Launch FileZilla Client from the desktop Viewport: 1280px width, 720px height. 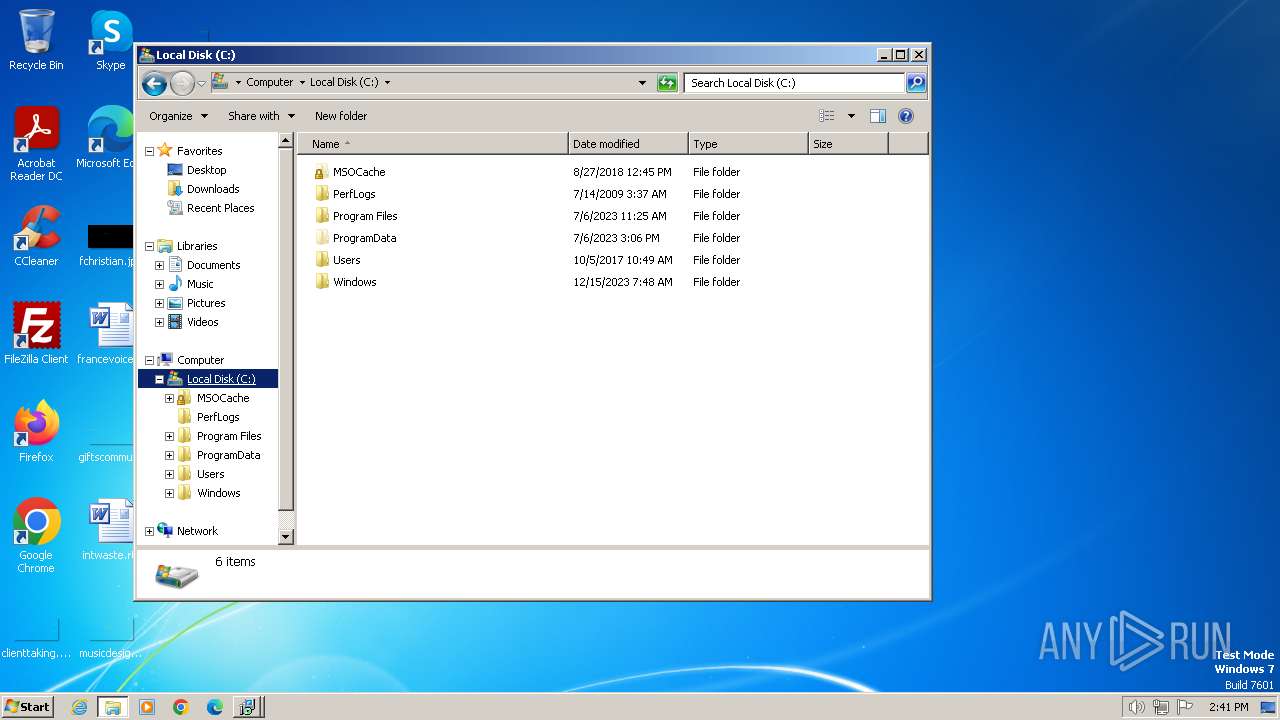coord(36,334)
